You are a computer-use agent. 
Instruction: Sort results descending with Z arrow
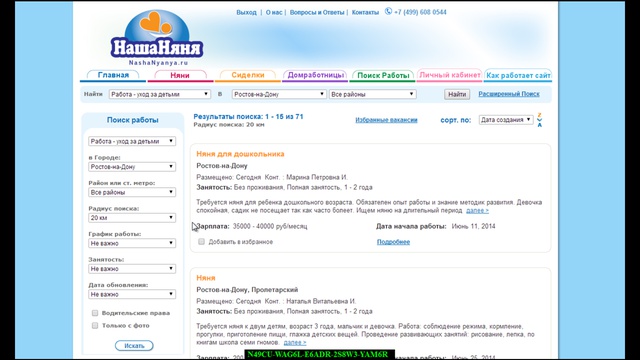point(540,115)
